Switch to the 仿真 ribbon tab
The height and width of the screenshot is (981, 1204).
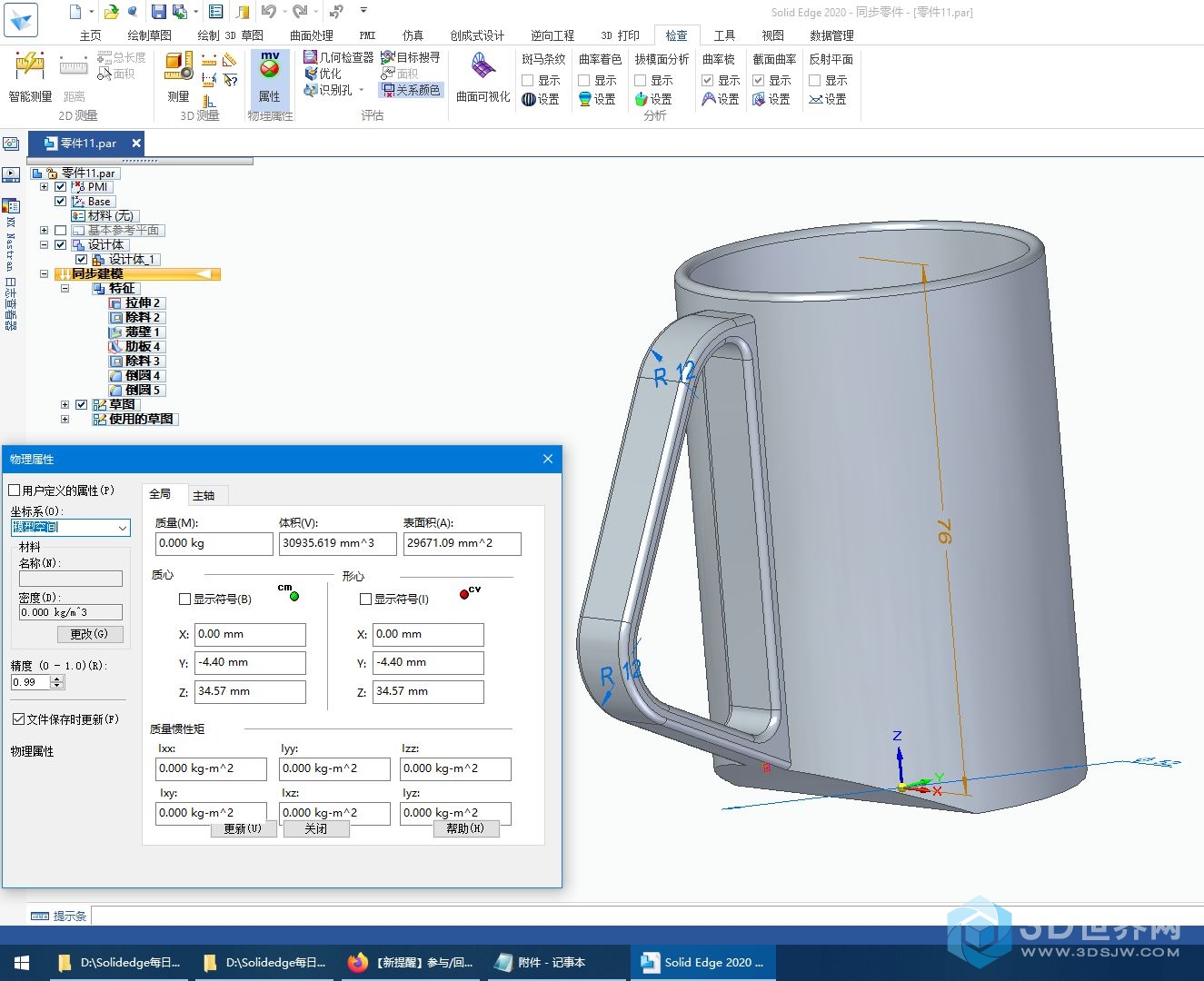[x=413, y=35]
